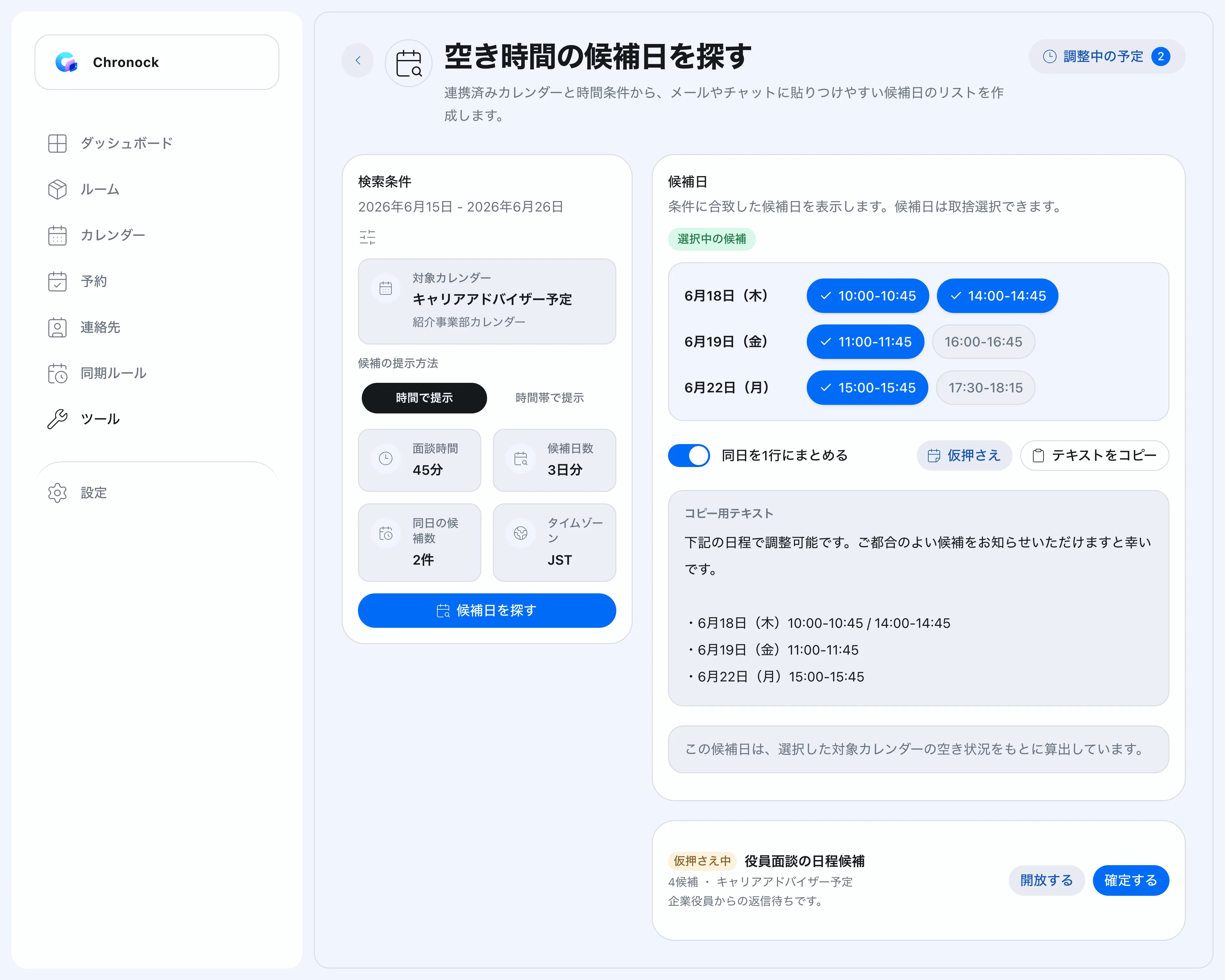Open 設定 gear in the sidebar

tap(57, 493)
